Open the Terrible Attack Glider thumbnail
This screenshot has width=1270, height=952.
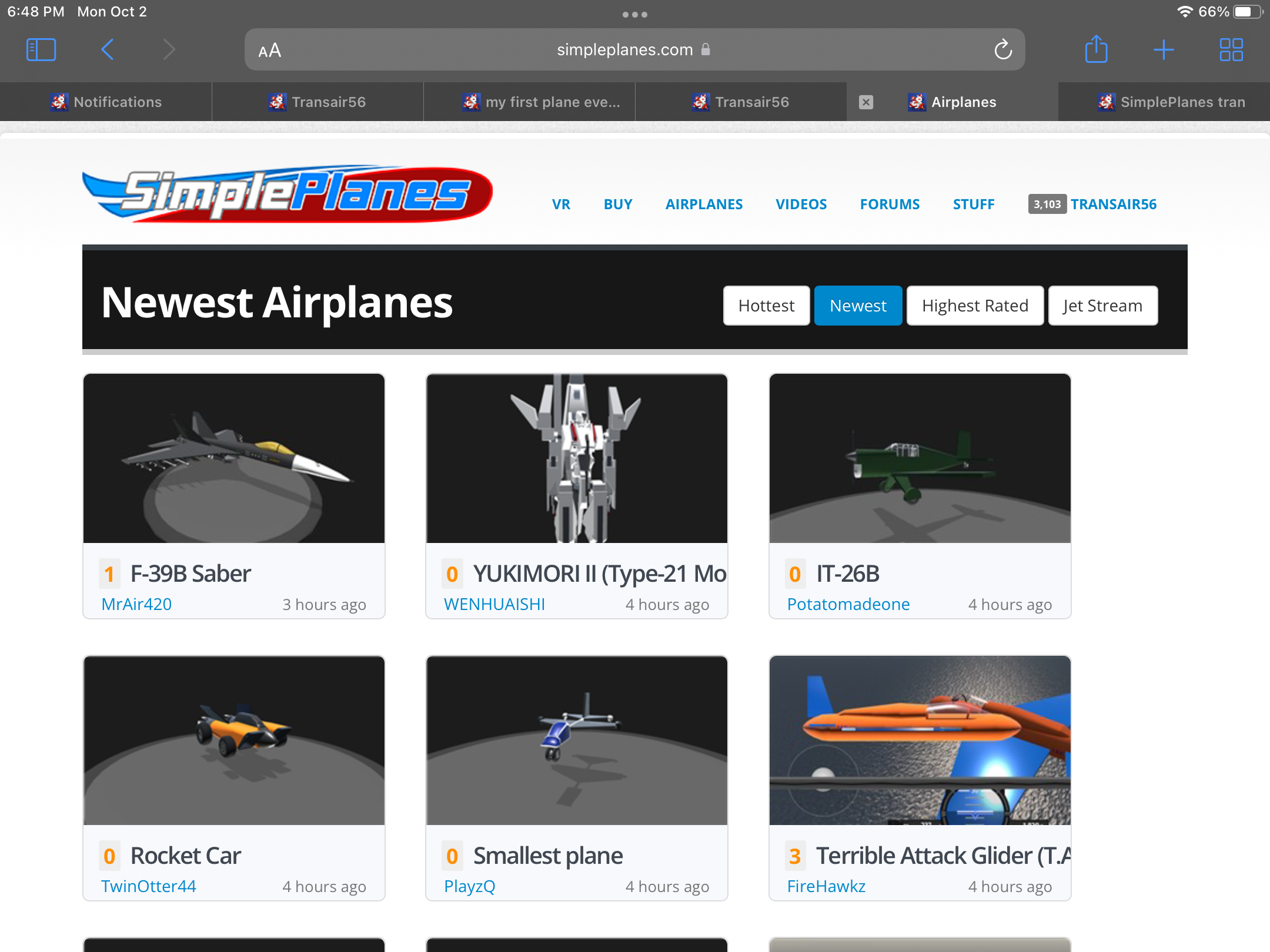pos(920,740)
